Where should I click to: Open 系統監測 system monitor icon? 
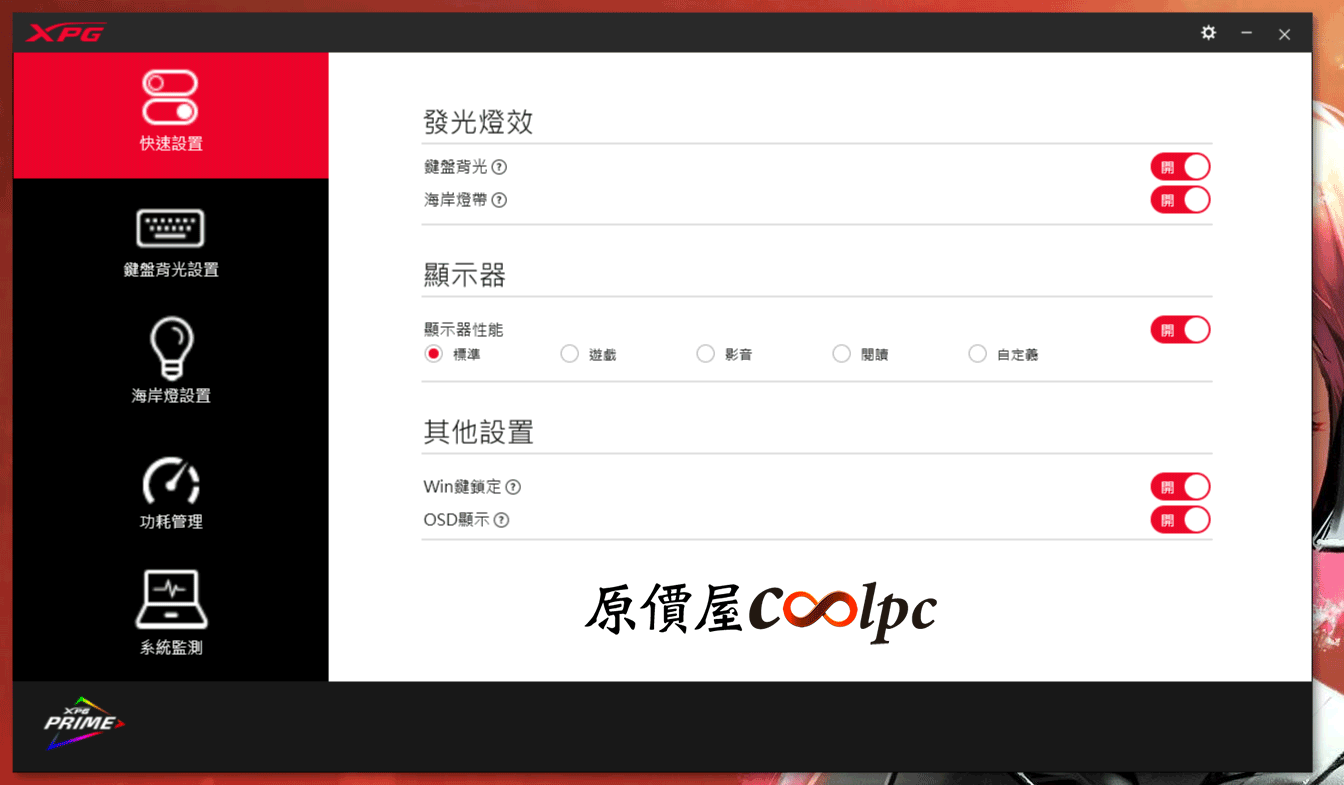[171, 600]
